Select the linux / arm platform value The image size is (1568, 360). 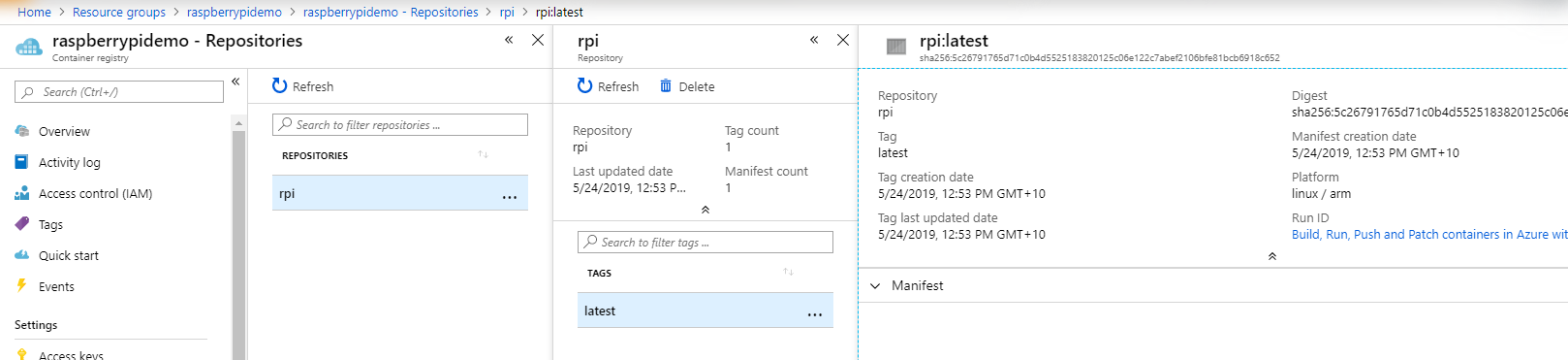click(1321, 194)
